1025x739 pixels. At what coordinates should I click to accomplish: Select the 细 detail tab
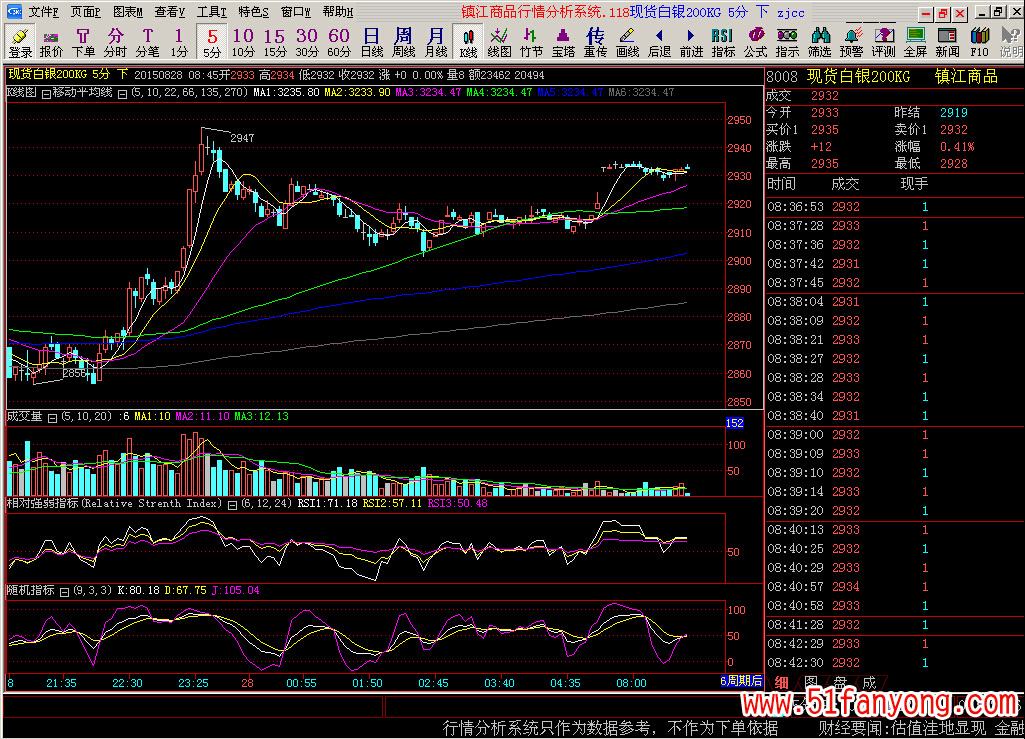pyautogui.click(x=781, y=682)
